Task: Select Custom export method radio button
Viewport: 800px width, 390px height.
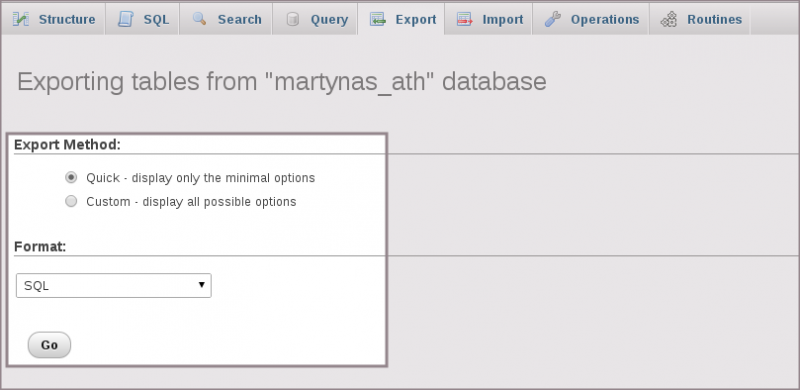Action: (71, 201)
